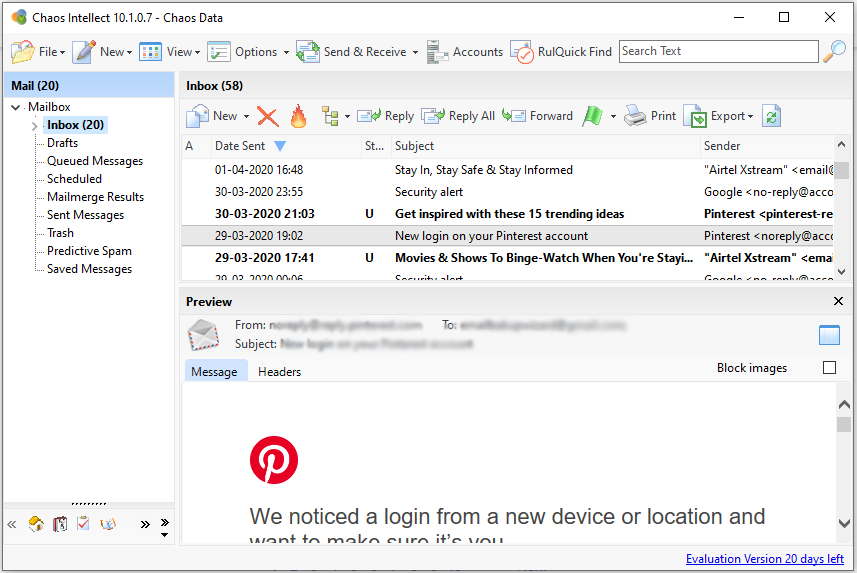Click the Search Text input field
Screen dimensions: 857x573
pos(718,52)
